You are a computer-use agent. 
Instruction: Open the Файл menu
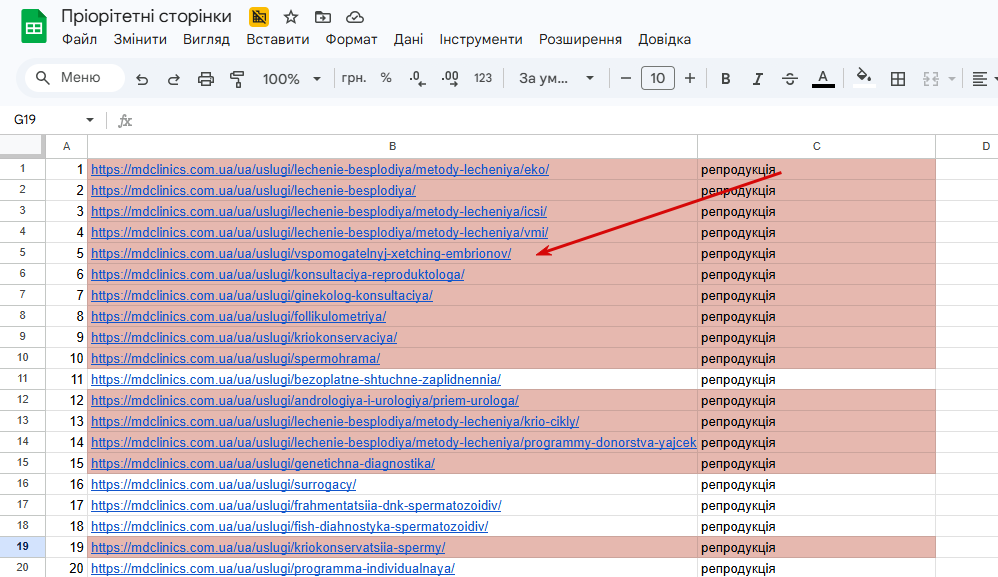coord(80,39)
